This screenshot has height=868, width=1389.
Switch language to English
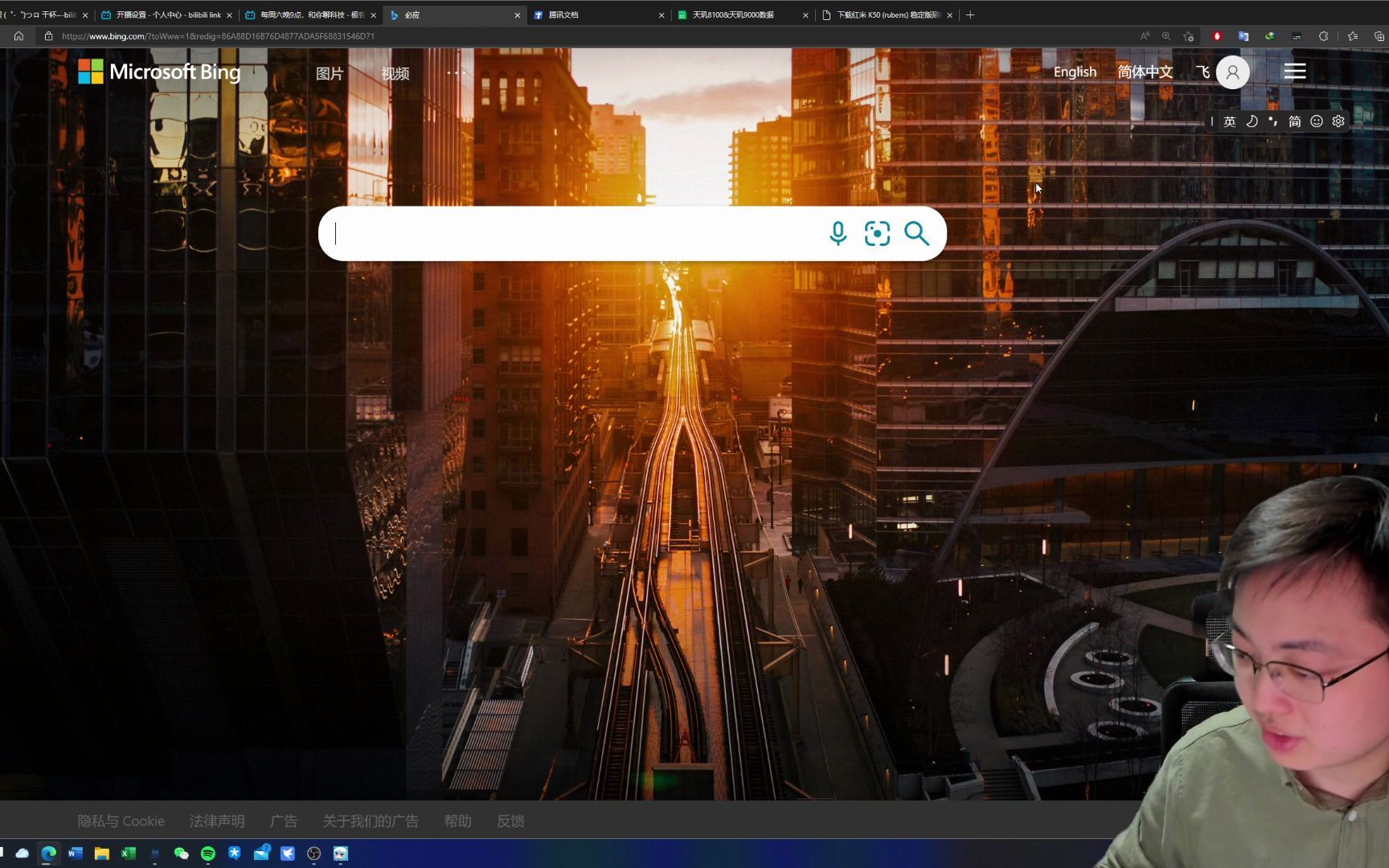[1075, 72]
